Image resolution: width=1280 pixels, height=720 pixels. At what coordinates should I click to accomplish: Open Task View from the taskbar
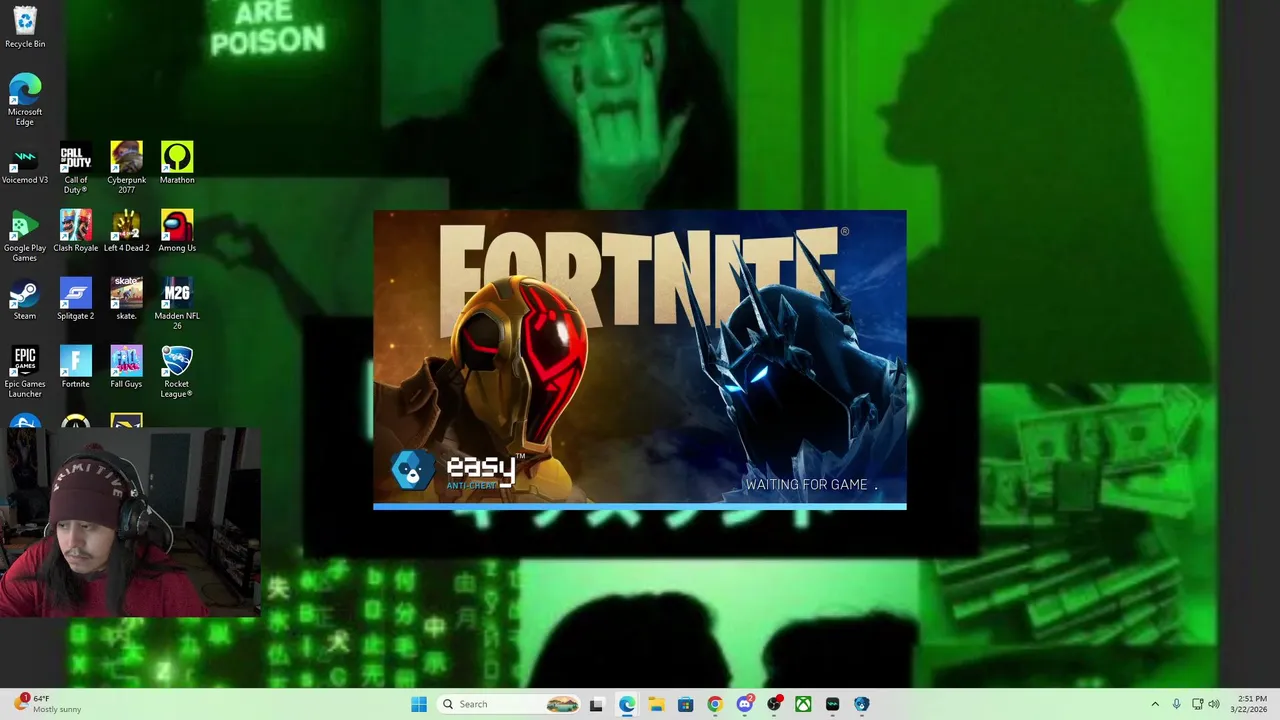pyautogui.click(x=597, y=704)
